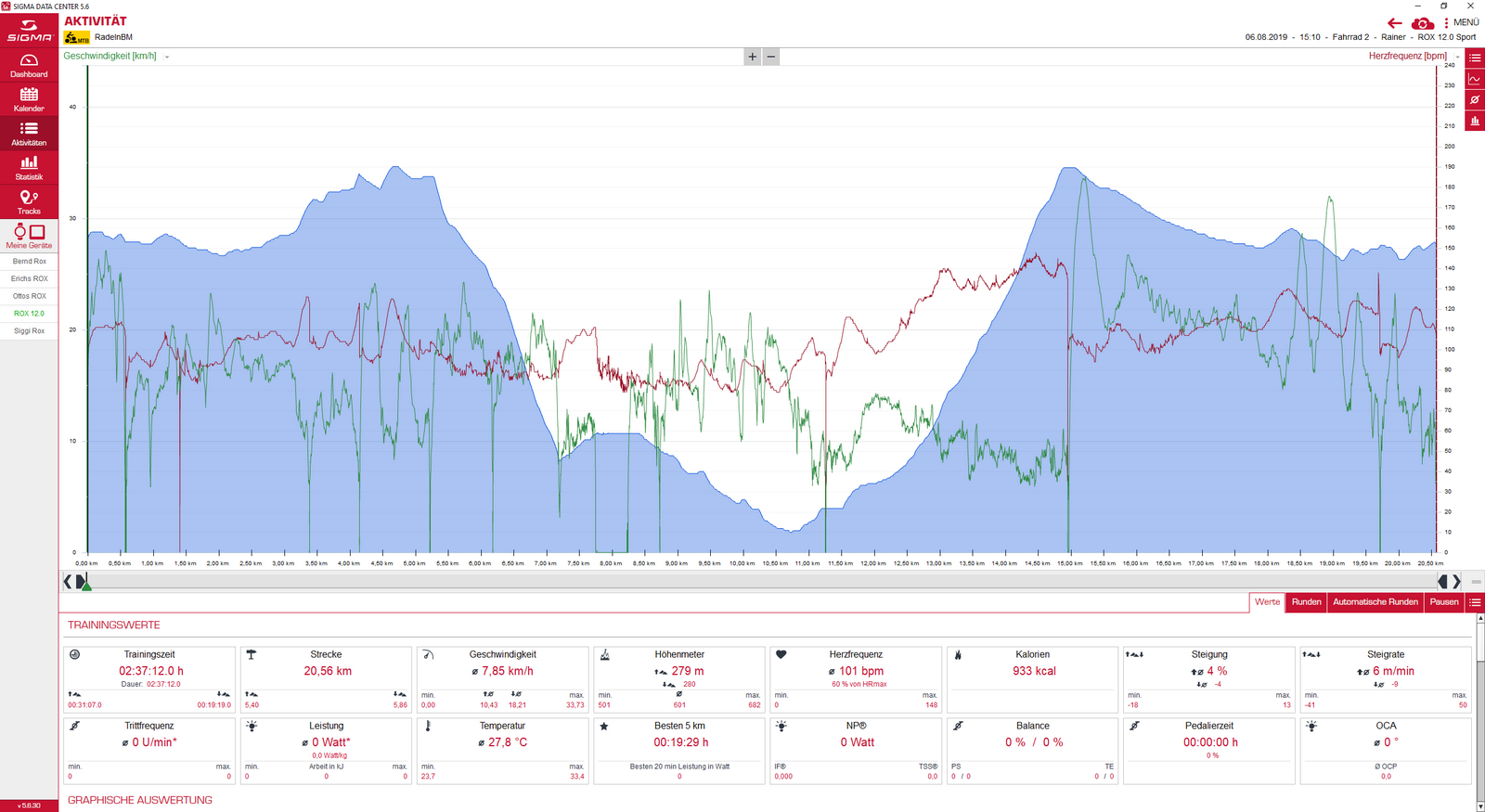Open the Dashboard in the sidebar

29,66
